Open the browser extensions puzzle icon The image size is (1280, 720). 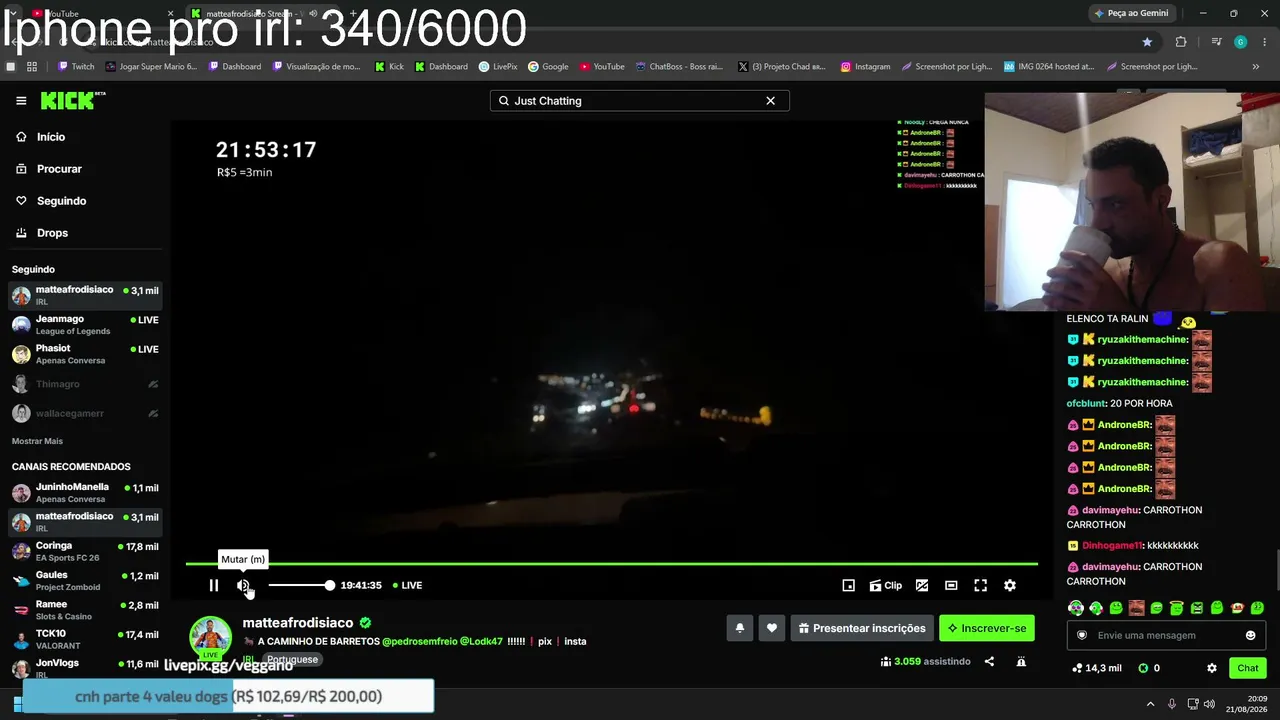pos(1181,42)
